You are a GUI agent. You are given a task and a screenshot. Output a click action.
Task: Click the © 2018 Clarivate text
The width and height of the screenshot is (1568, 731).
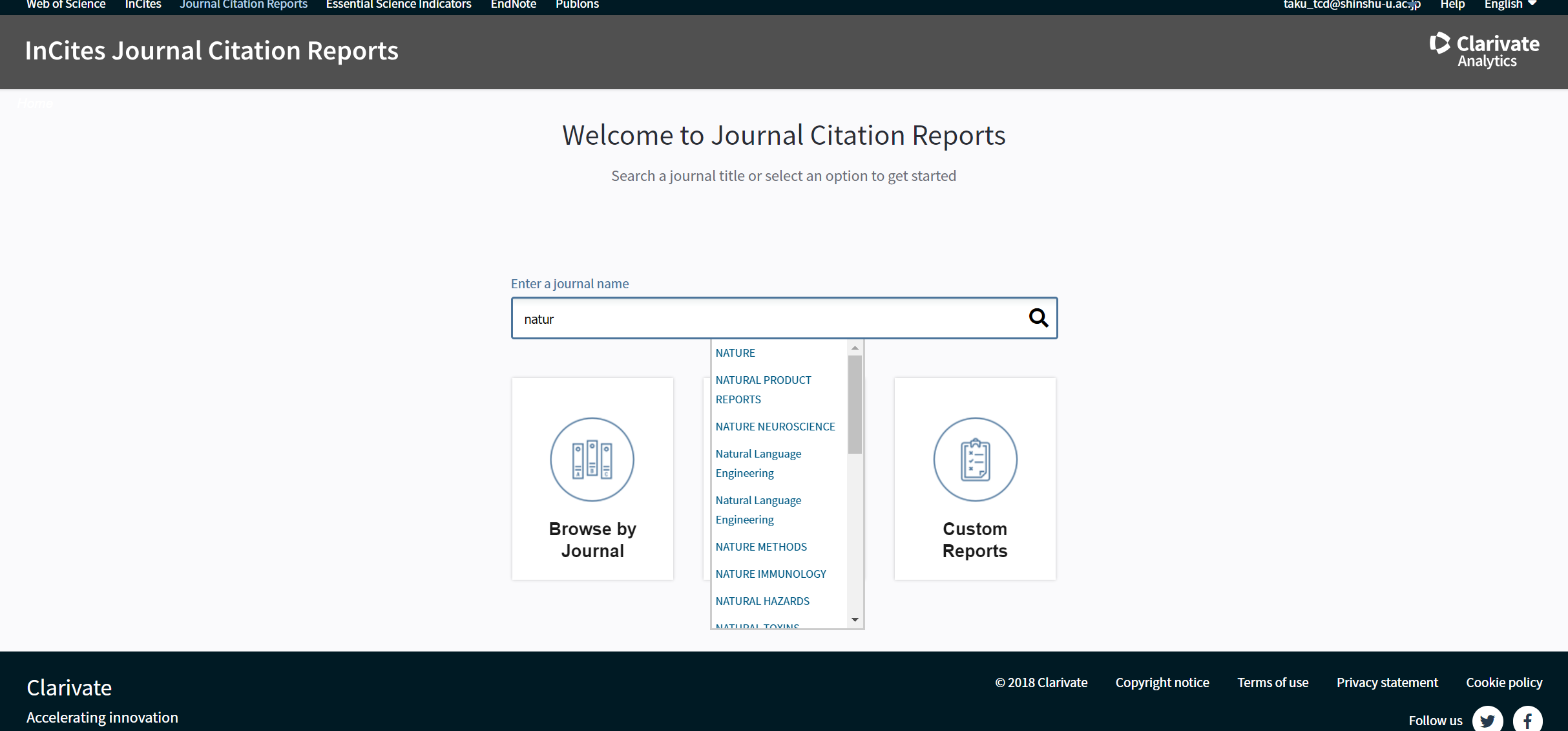1041,683
